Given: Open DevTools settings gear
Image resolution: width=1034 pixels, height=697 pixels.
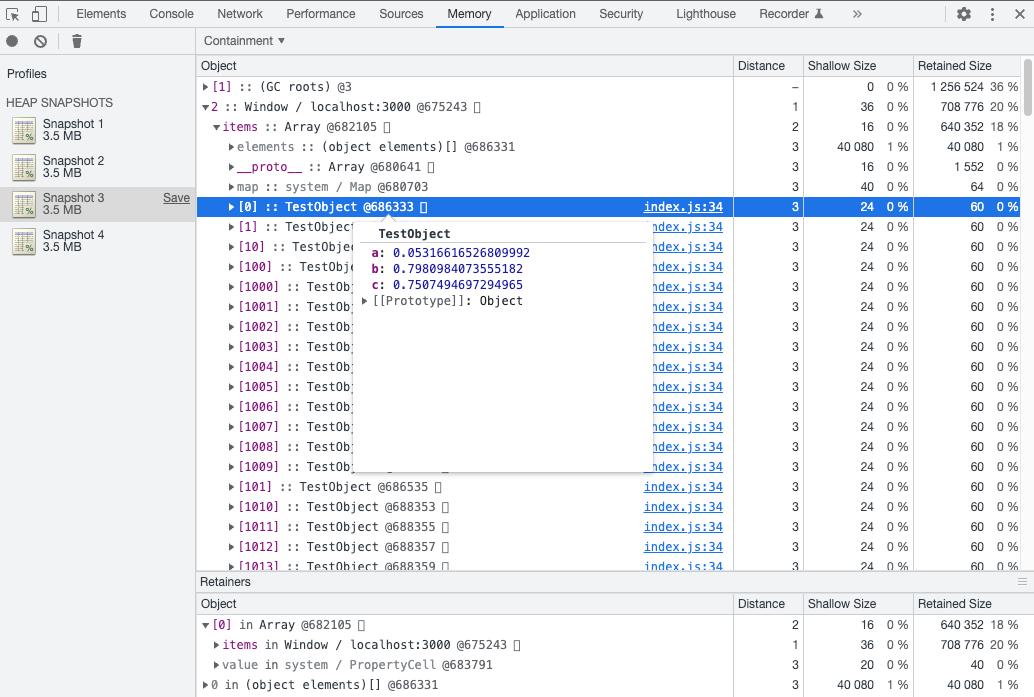Looking at the screenshot, I should (964, 14).
